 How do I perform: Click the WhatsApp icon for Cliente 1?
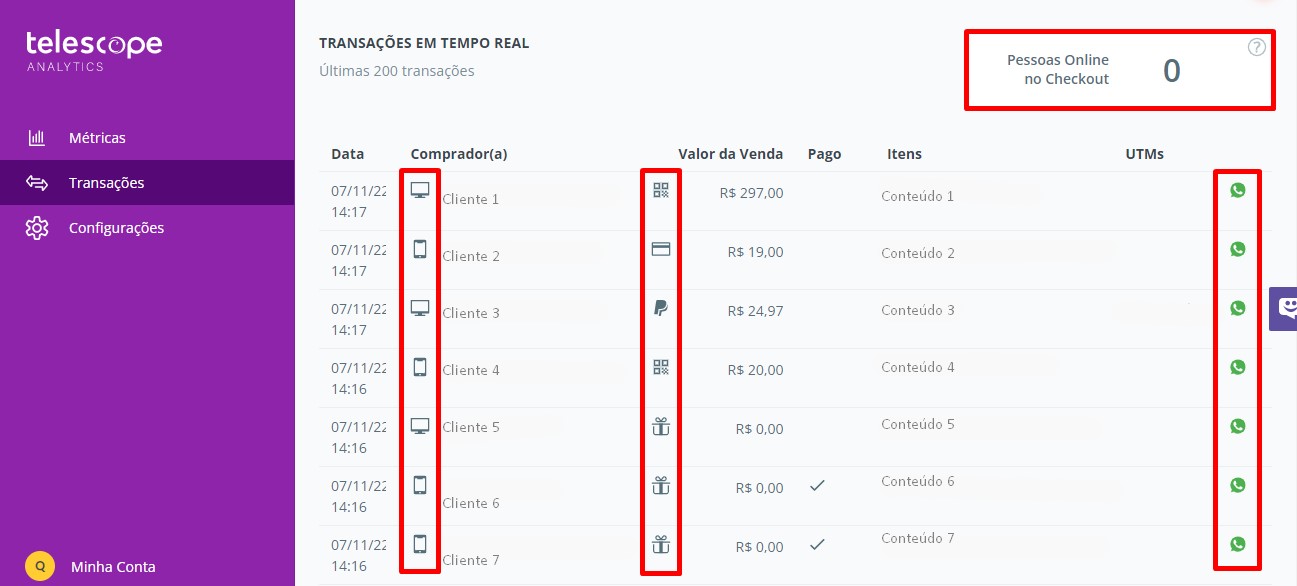click(x=1238, y=190)
